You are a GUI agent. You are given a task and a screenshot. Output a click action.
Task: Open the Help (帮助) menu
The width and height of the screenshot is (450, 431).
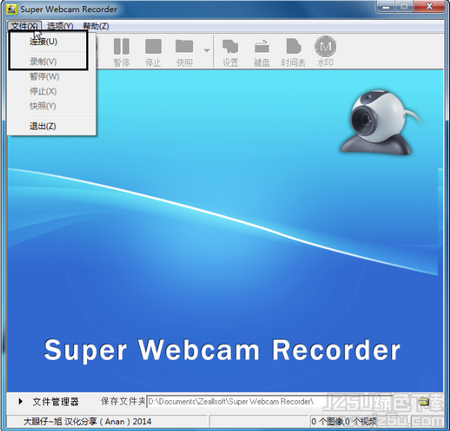pyautogui.click(x=96, y=26)
